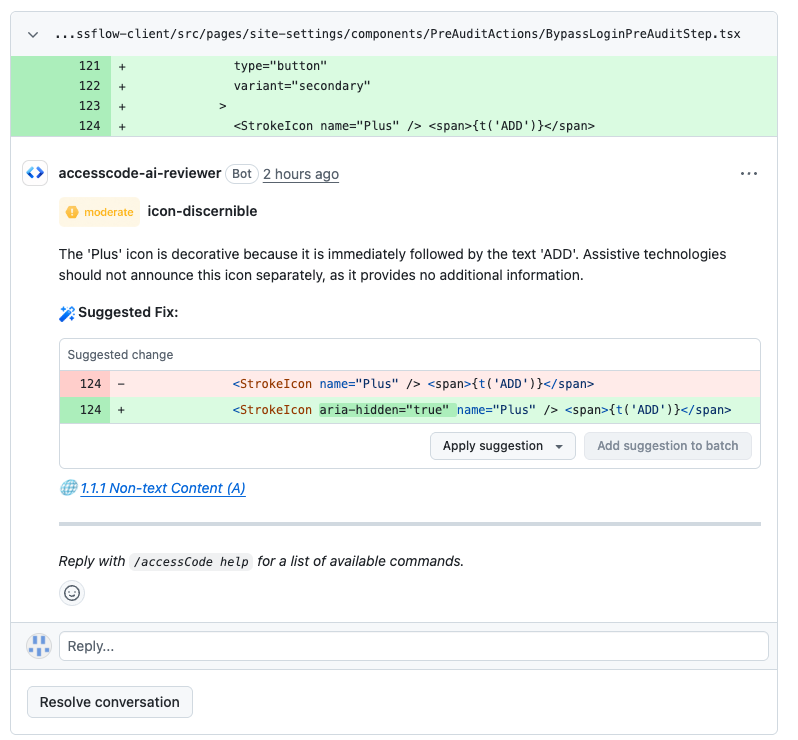Image resolution: width=798 pixels, height=740 pixels.
Task: Click the magic wand Suggested Fix icon
Action: (67, 314)
